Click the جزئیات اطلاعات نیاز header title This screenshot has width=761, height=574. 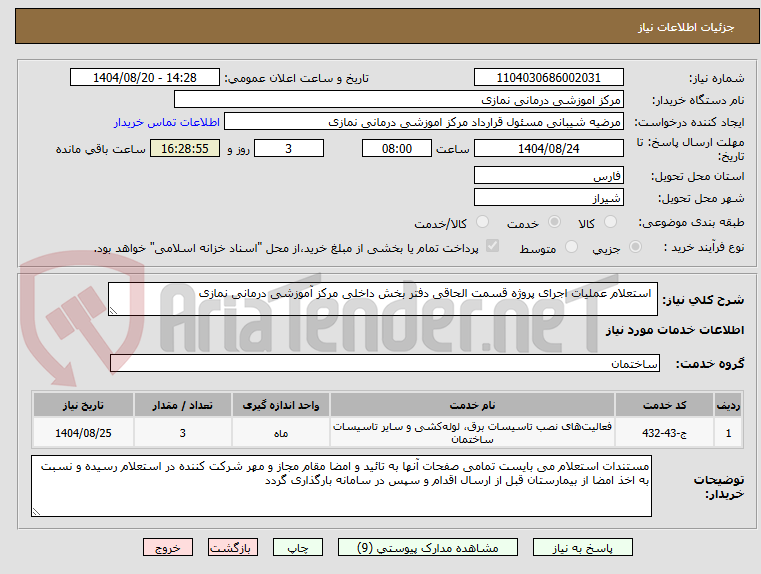686,27
